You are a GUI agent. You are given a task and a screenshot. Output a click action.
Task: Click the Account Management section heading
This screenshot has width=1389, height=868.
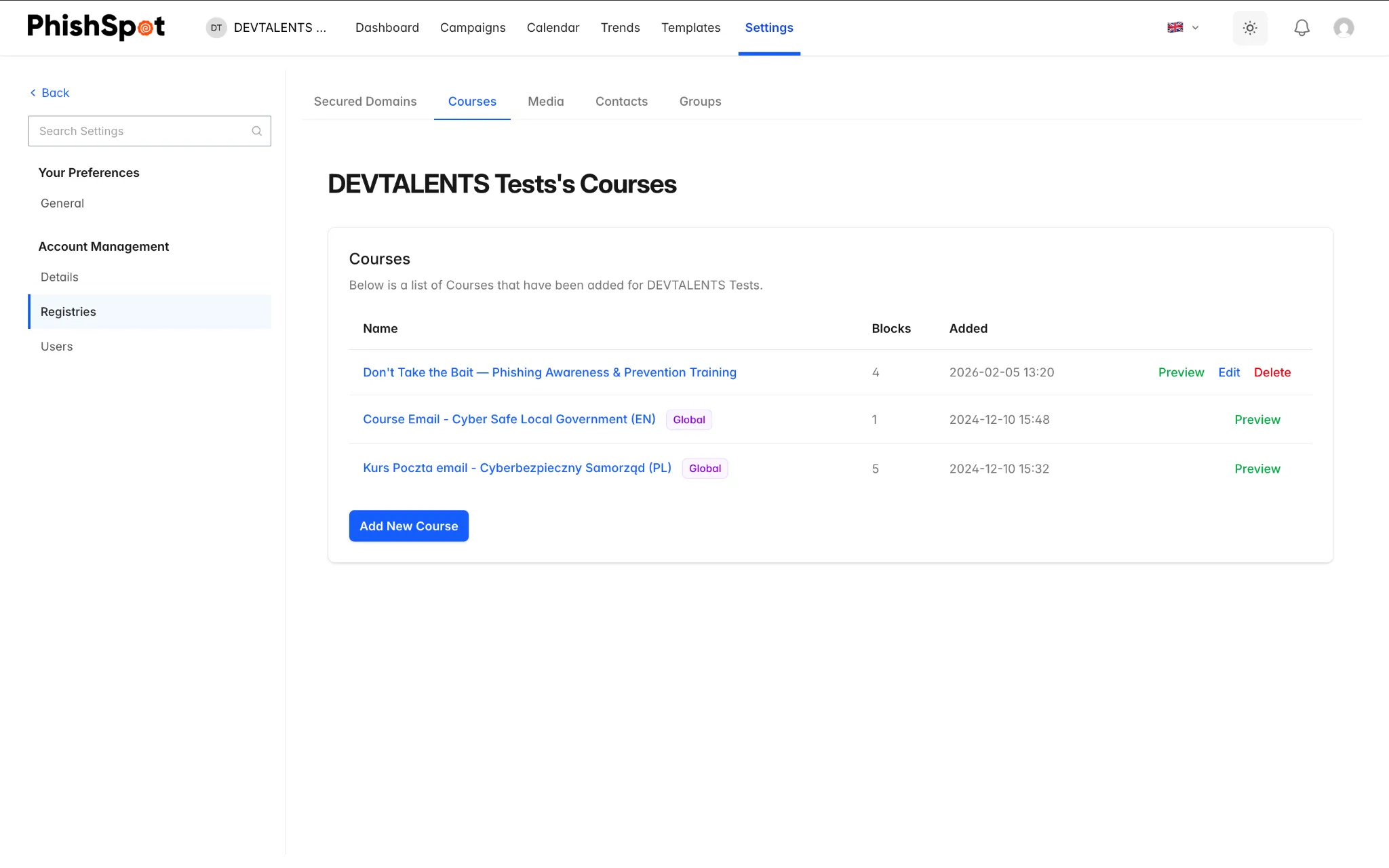tap(104, 247)
